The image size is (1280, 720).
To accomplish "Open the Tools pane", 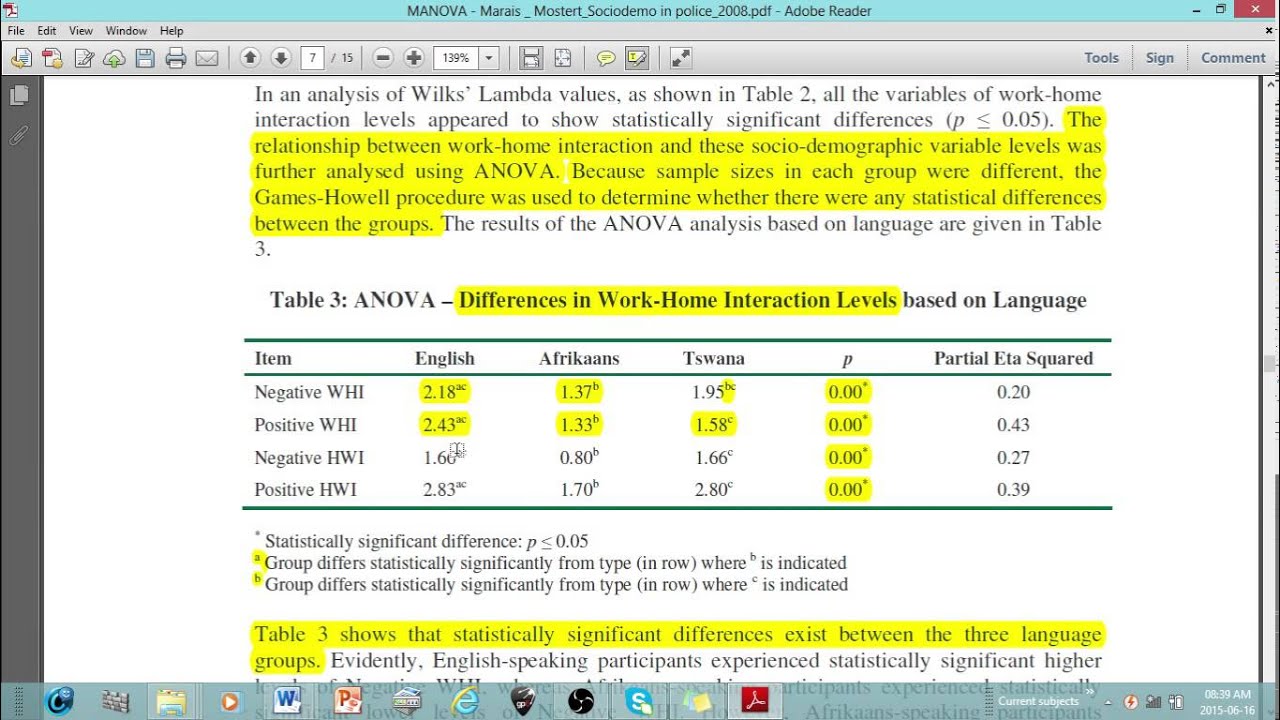I will click(x=1101, y=58).
